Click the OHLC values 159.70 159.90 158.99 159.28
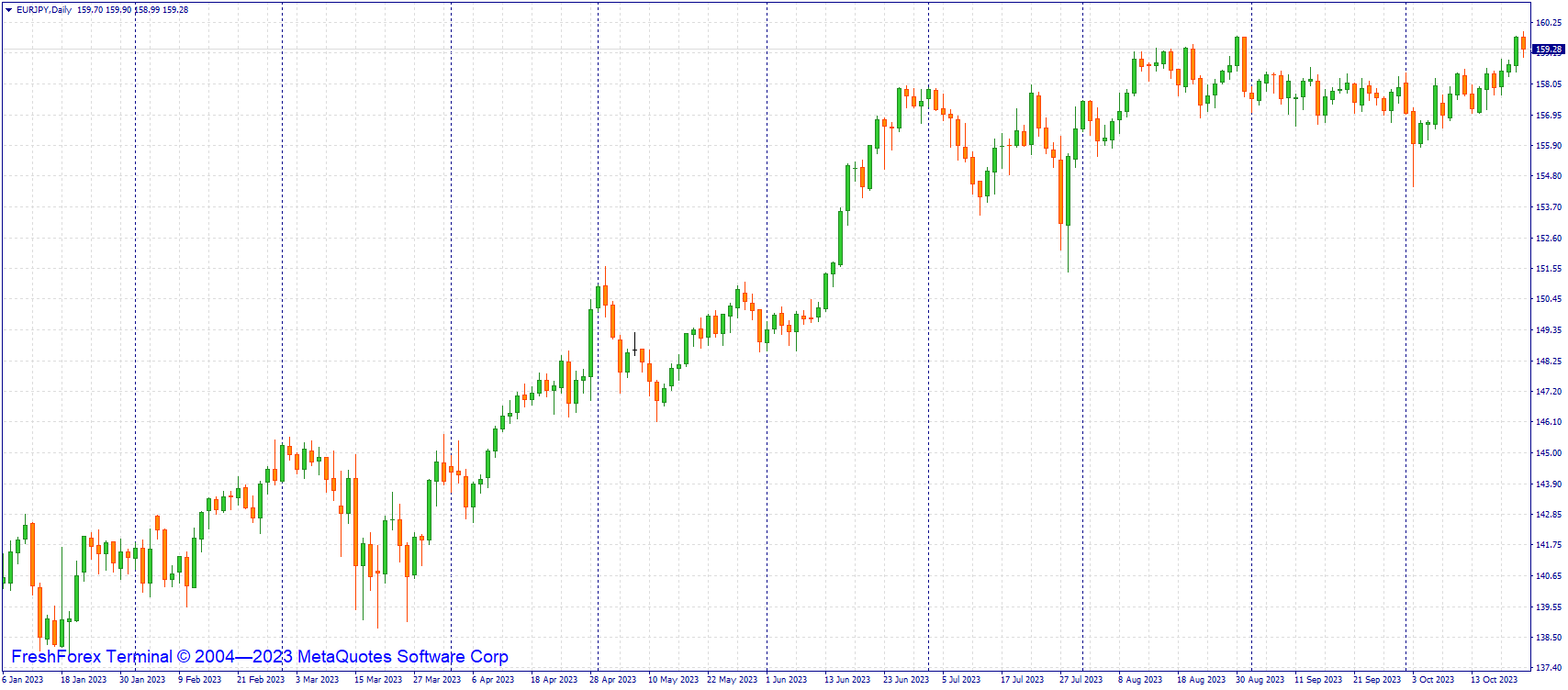Image resolution: width=1568 pixels, height=690 pixels. coord(133,10)
